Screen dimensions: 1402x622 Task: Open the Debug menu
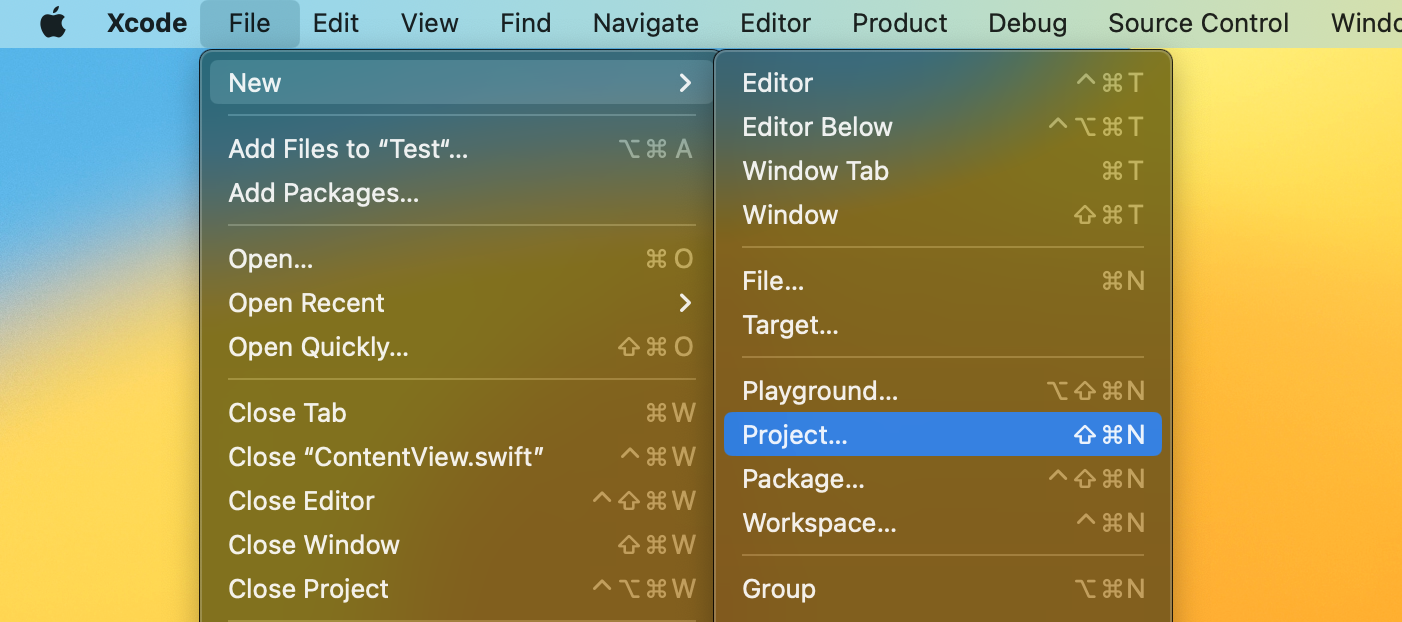pos(1028,23)
